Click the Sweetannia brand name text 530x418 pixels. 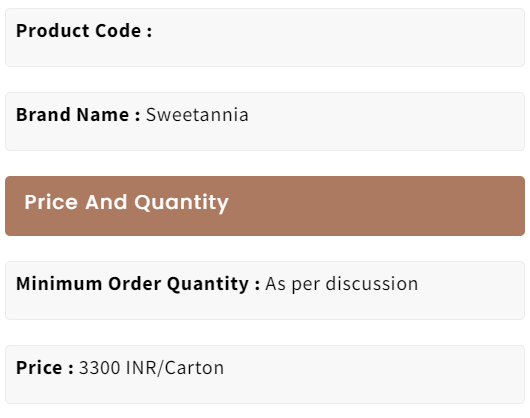(x=197, y=115)
